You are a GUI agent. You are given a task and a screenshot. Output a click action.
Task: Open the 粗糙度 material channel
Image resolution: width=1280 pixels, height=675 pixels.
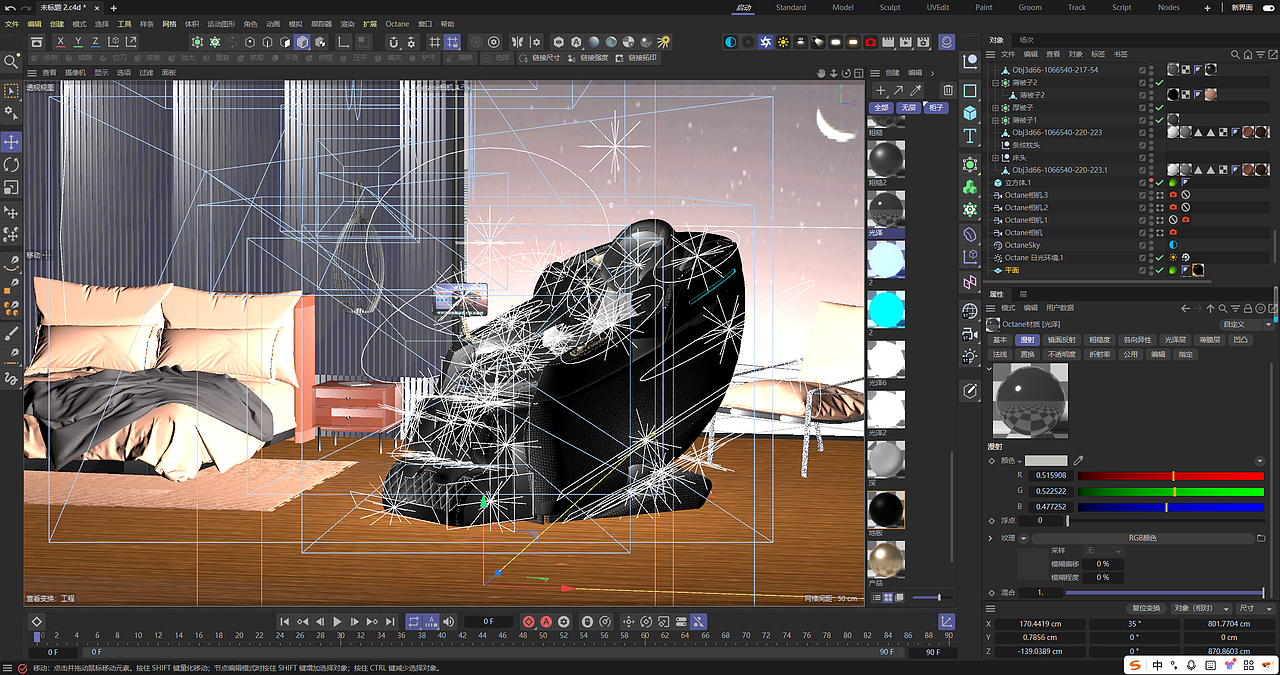[x=1099, y=340]
